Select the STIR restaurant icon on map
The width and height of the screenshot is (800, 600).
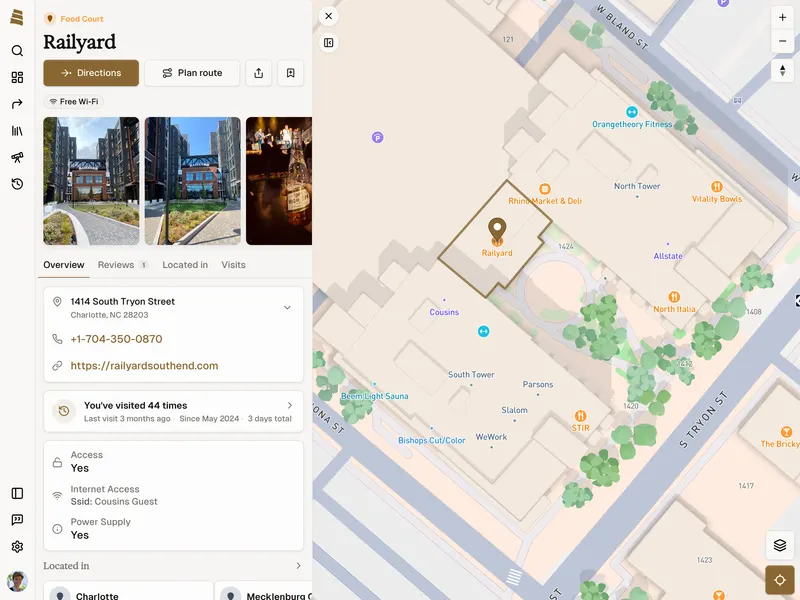point(580,416)
